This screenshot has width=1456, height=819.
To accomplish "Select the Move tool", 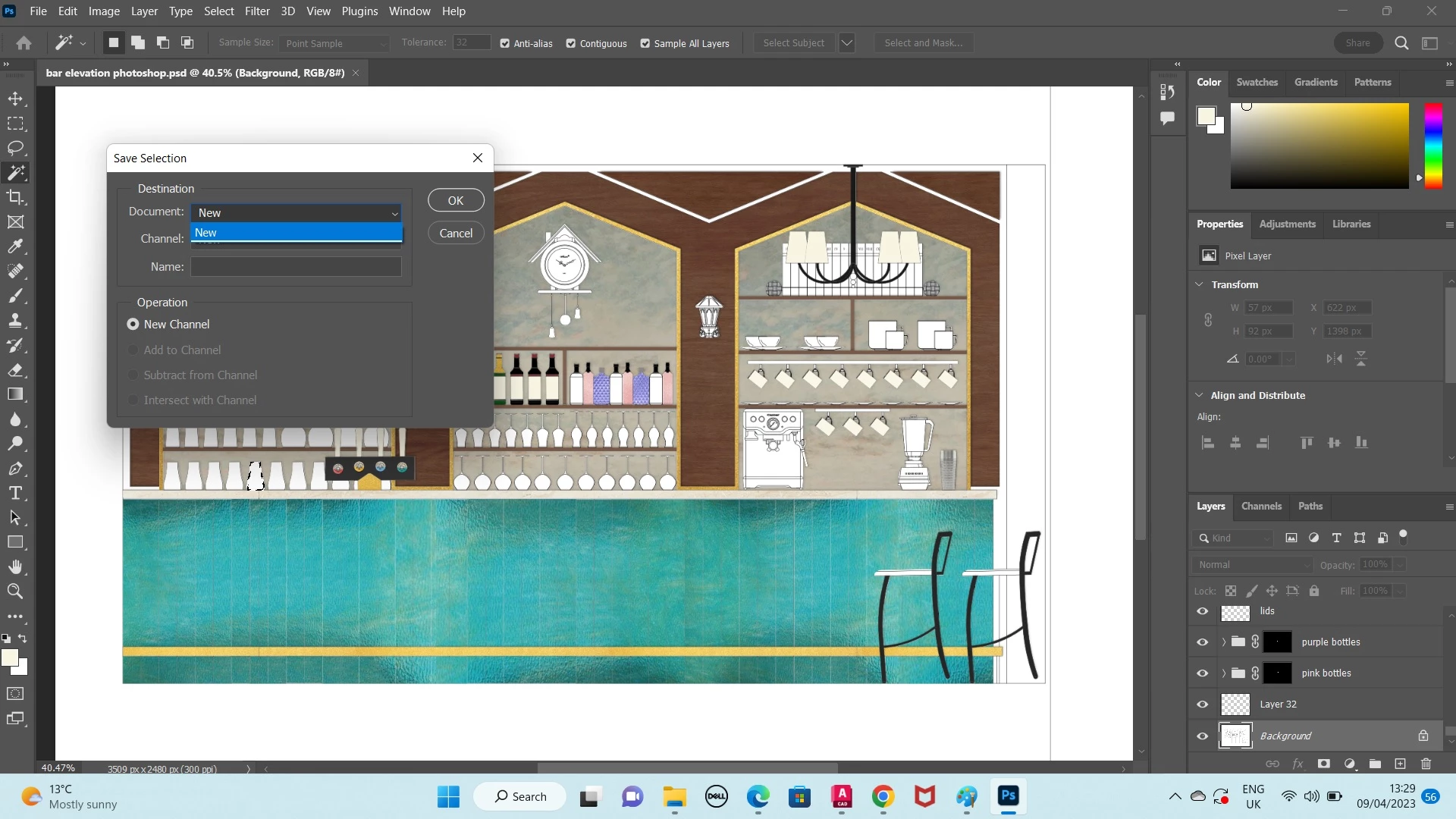I will 15,99.
